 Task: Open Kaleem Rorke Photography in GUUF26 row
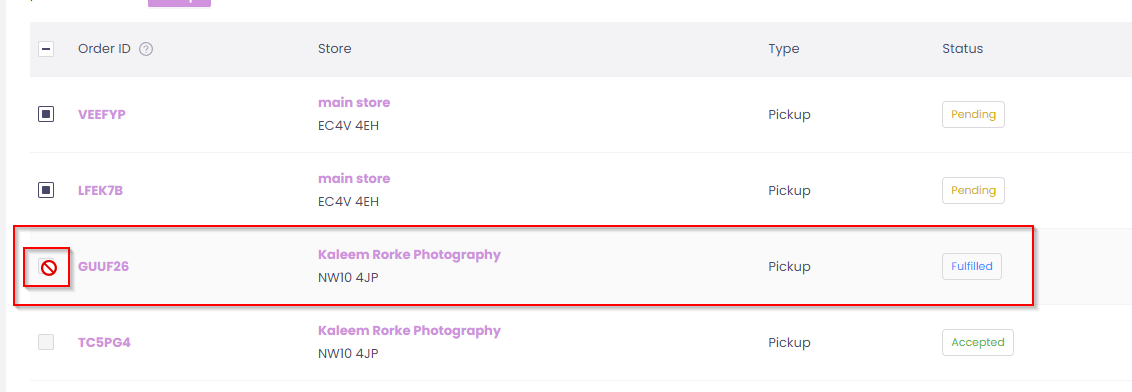(409, 254)
